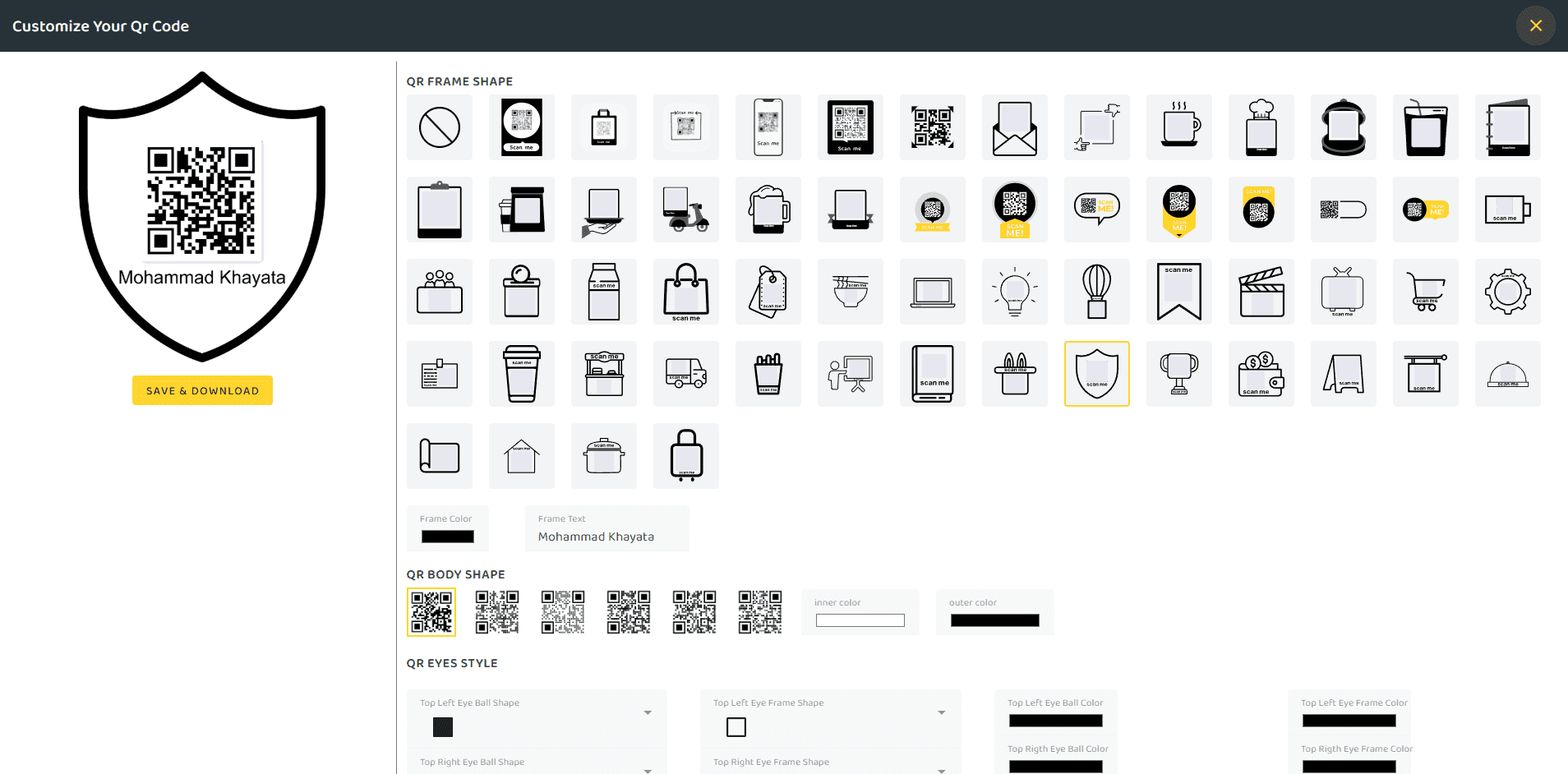Click the shield QR code preview image
Image resolution: width=1568 pixels, height=774 pixels.
202,216
